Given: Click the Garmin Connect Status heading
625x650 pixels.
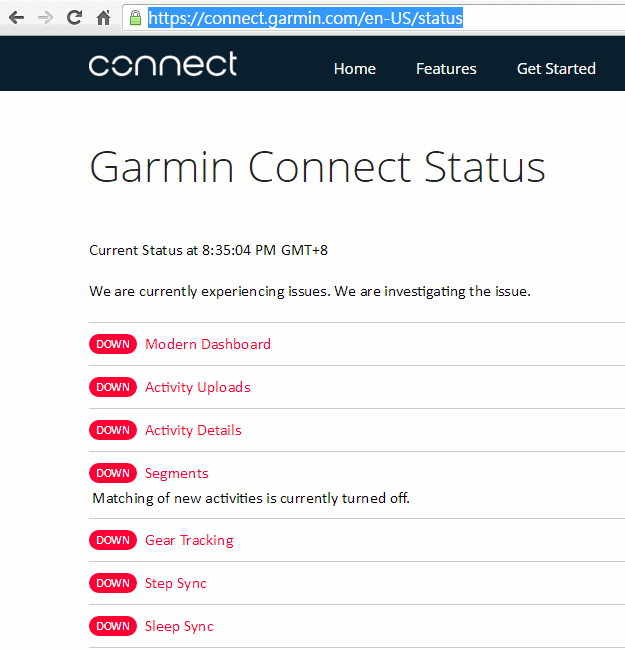Looking at the screenshot, I should click(317, 167).
